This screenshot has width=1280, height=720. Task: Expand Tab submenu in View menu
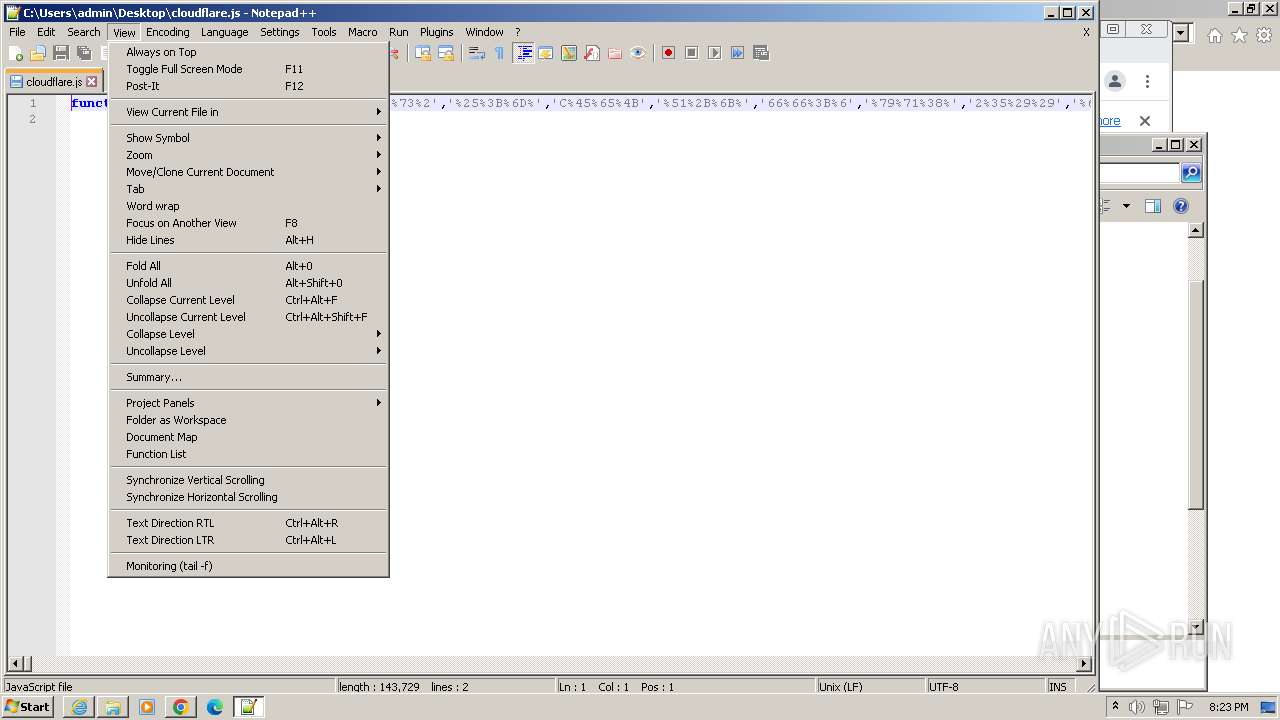248,189
